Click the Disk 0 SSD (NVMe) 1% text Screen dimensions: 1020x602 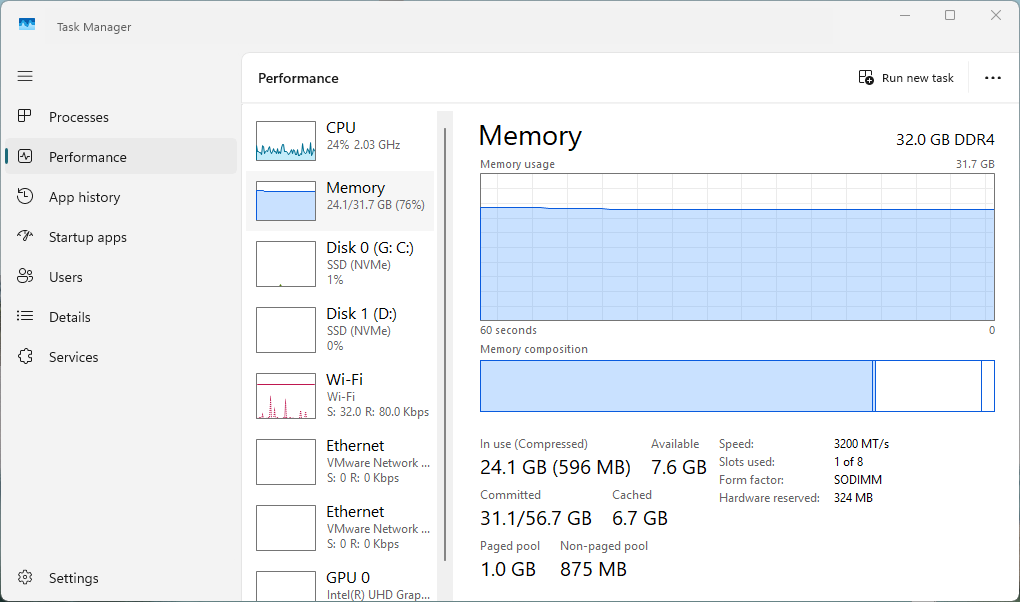(358, 272)
